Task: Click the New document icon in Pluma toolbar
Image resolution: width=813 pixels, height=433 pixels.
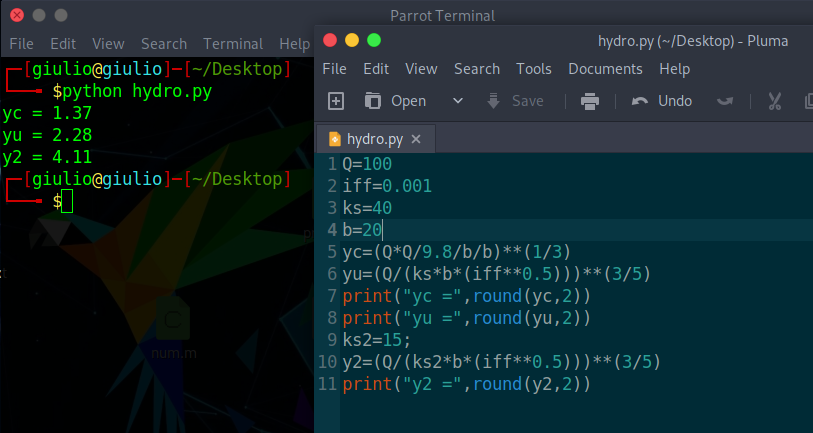Action: [x=336, y=101]
